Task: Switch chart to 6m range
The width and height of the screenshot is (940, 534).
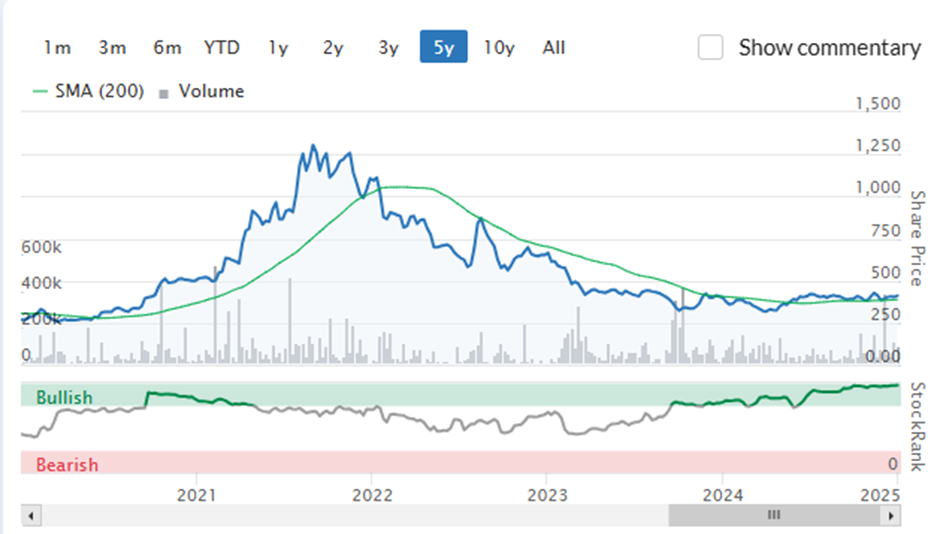Action: (167, 47)
